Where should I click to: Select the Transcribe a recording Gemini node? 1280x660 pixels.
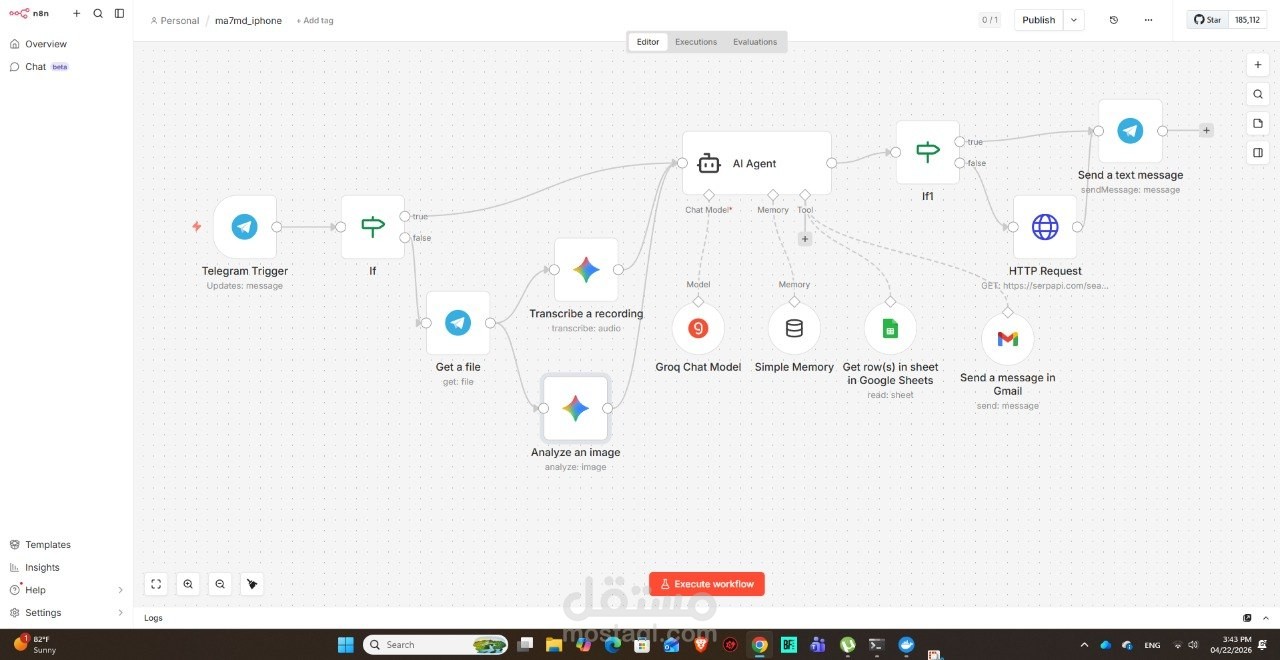point(586,269)
